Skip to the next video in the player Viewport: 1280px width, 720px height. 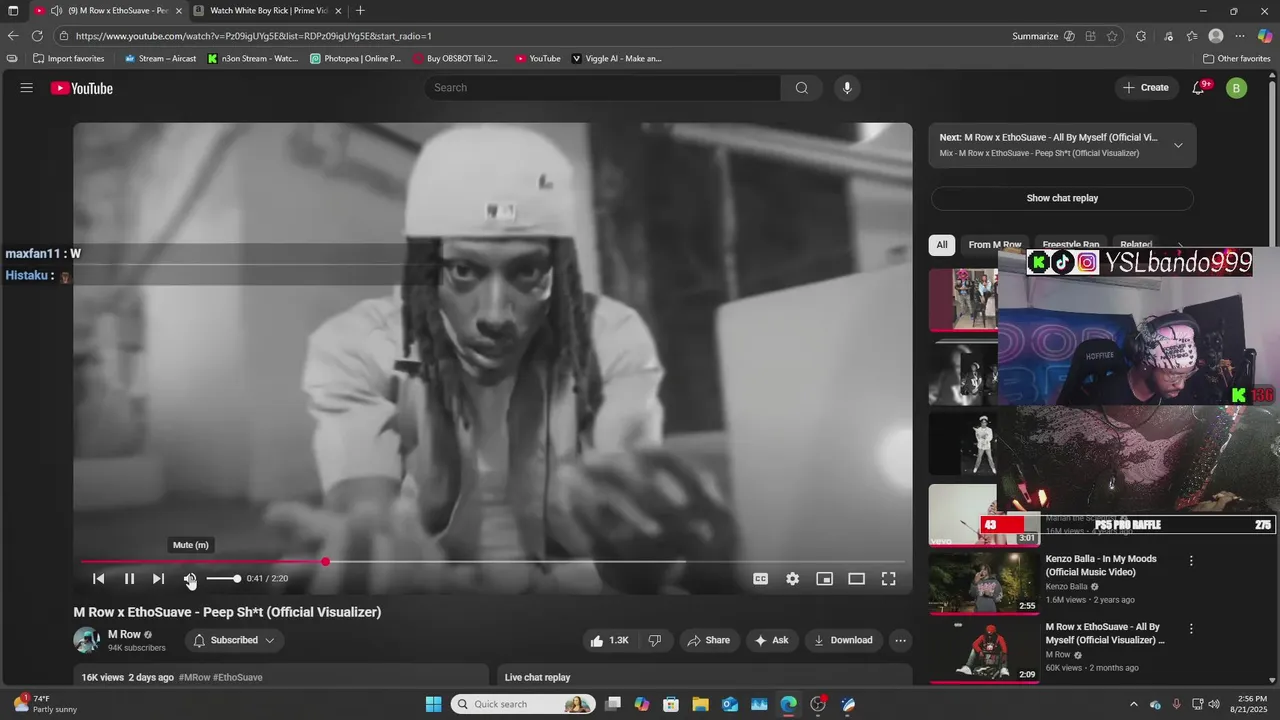coord(158,579)
